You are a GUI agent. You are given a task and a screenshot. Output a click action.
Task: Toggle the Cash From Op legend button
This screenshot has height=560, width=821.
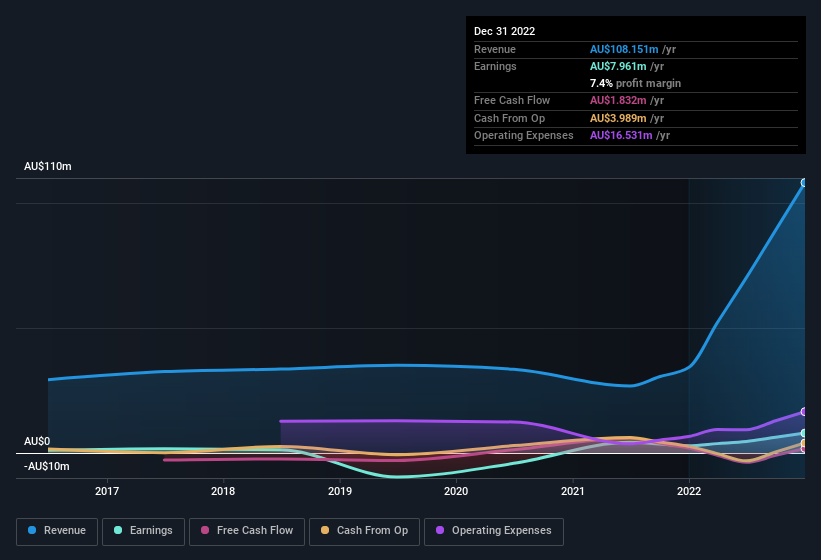click(x=364, y=531)
